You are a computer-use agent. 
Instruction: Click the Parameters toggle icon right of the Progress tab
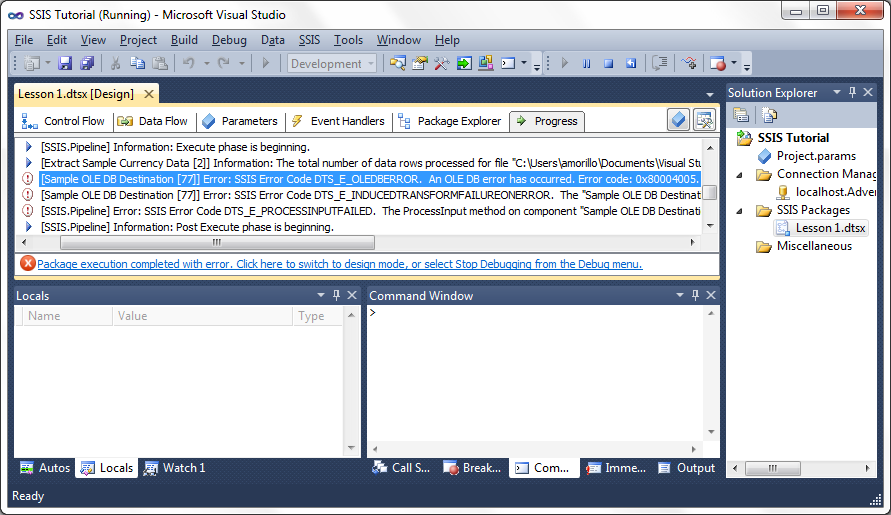[x=678, y=120]
